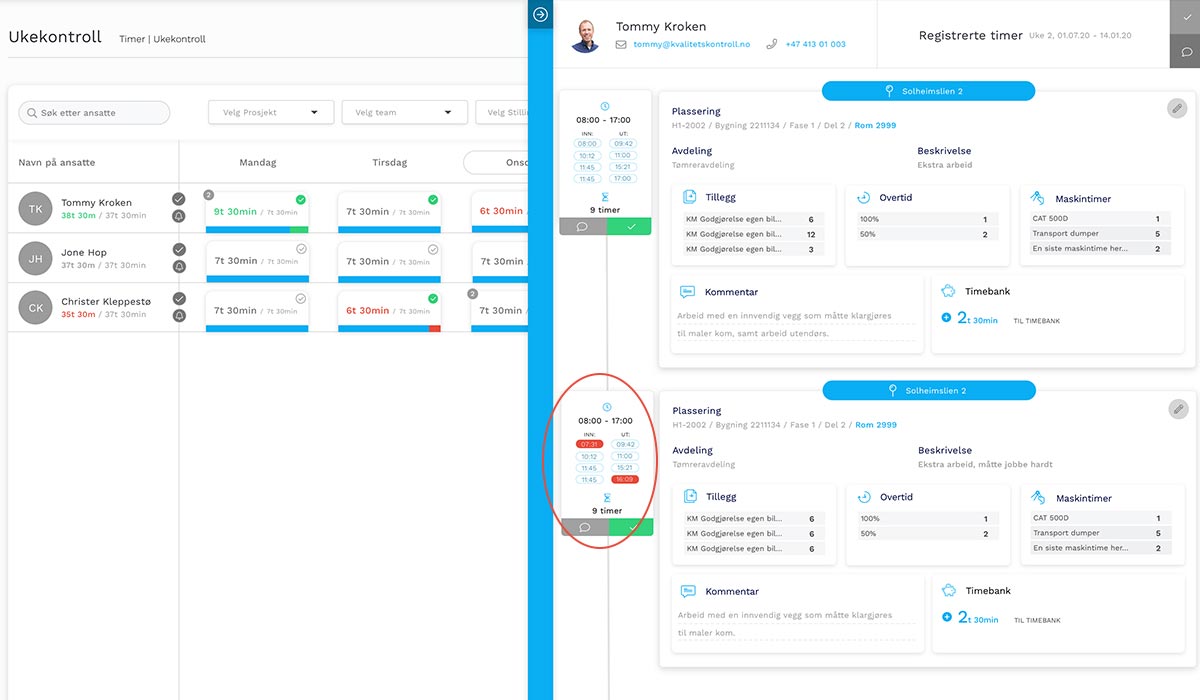Toggle green check on Tommy Kroken's Tirsdag

[x=433, y=200]
